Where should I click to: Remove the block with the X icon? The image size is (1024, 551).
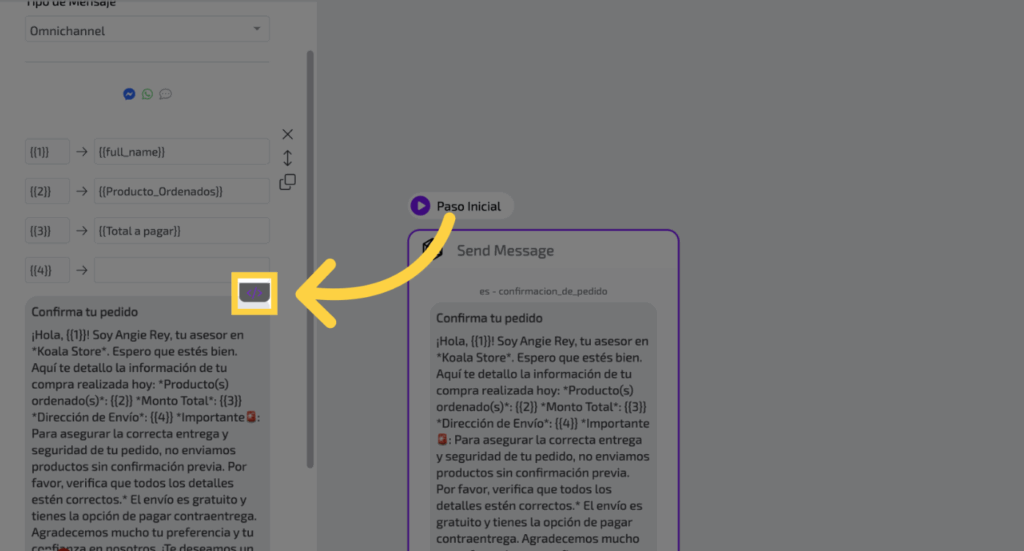pos(287,134)
